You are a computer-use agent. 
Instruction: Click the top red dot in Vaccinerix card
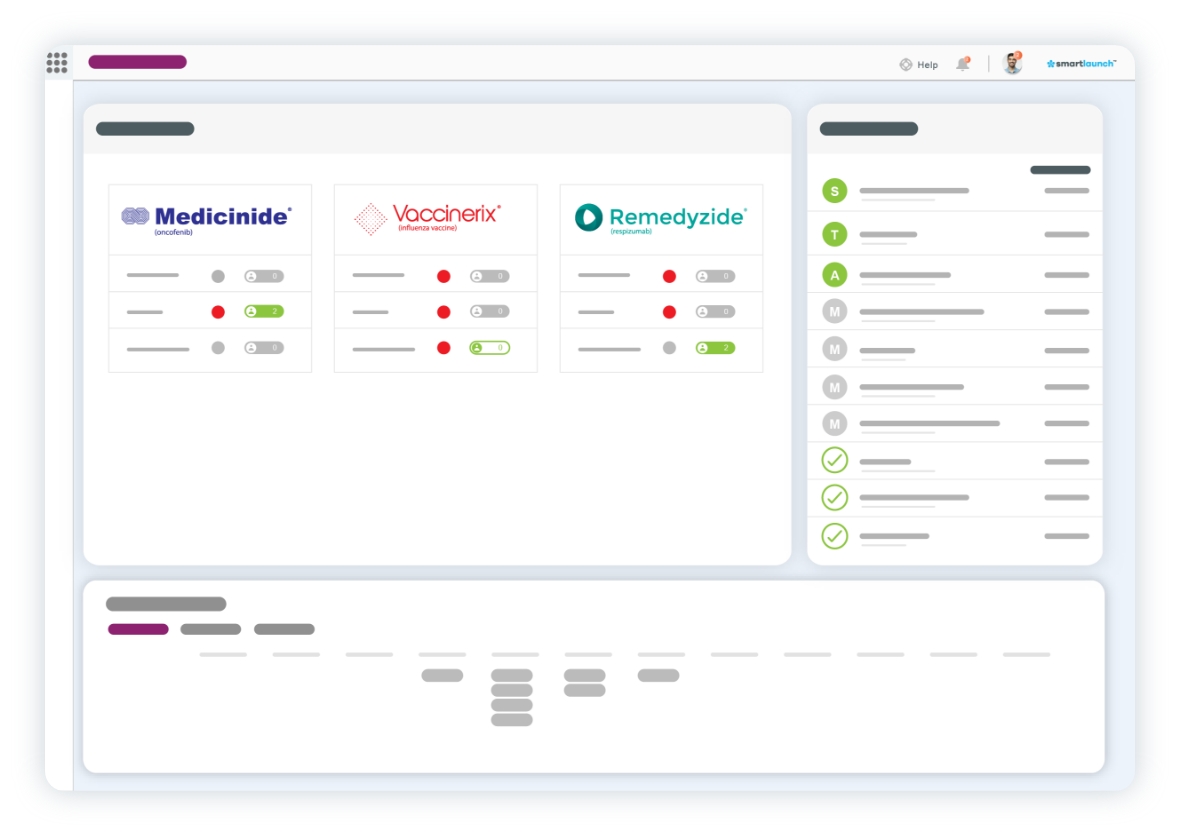tap(444, 276)
